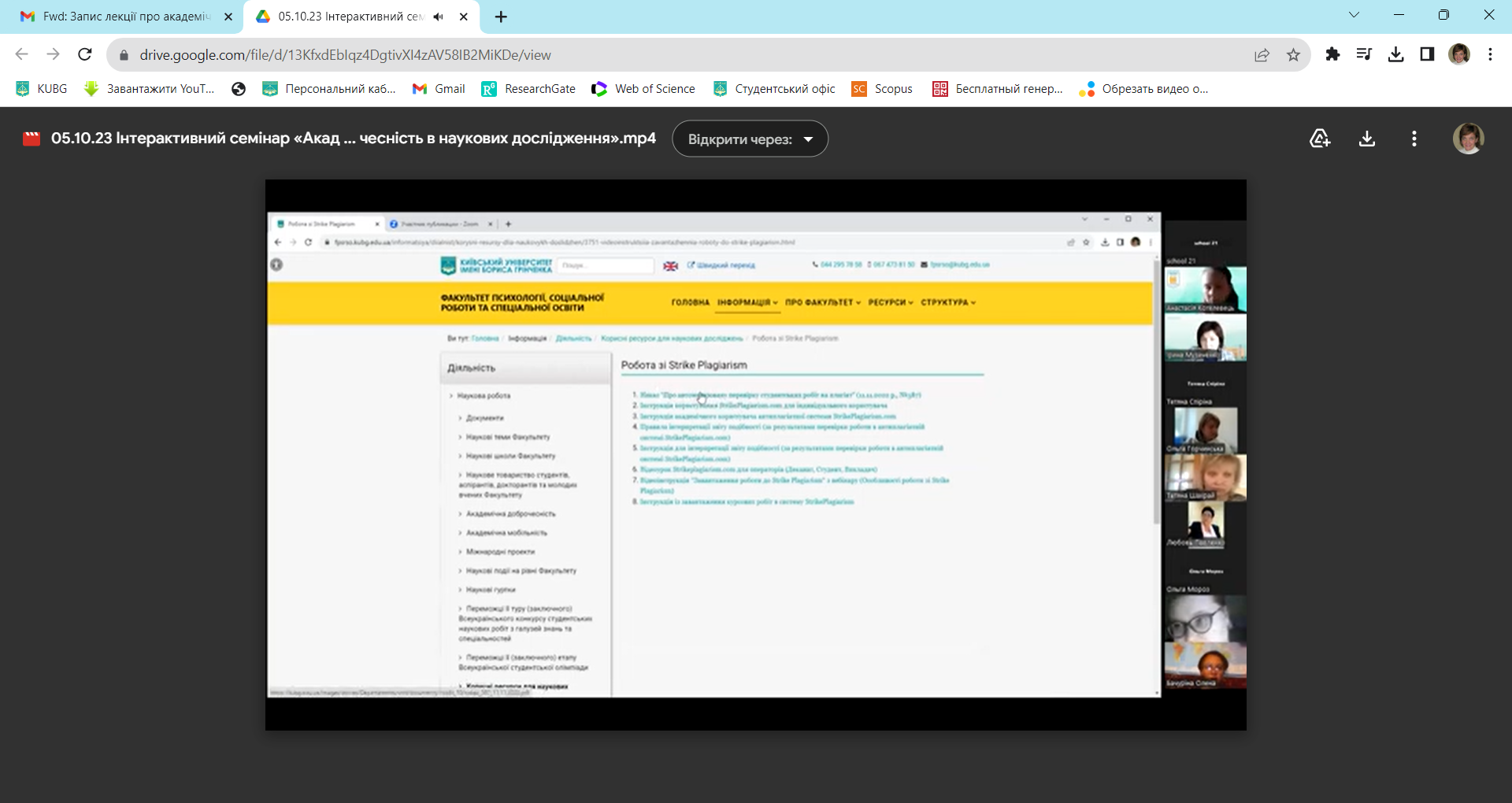Open the ResearchGate bookmark
The image size is (1512, 803).
[x=528, y=89]
